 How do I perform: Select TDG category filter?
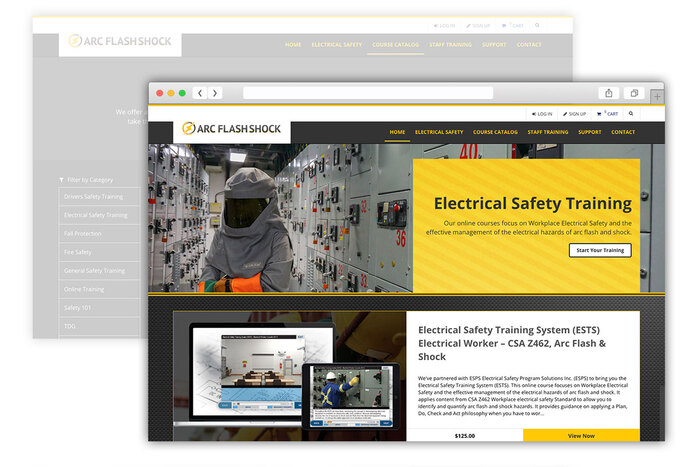pos(99,326)
